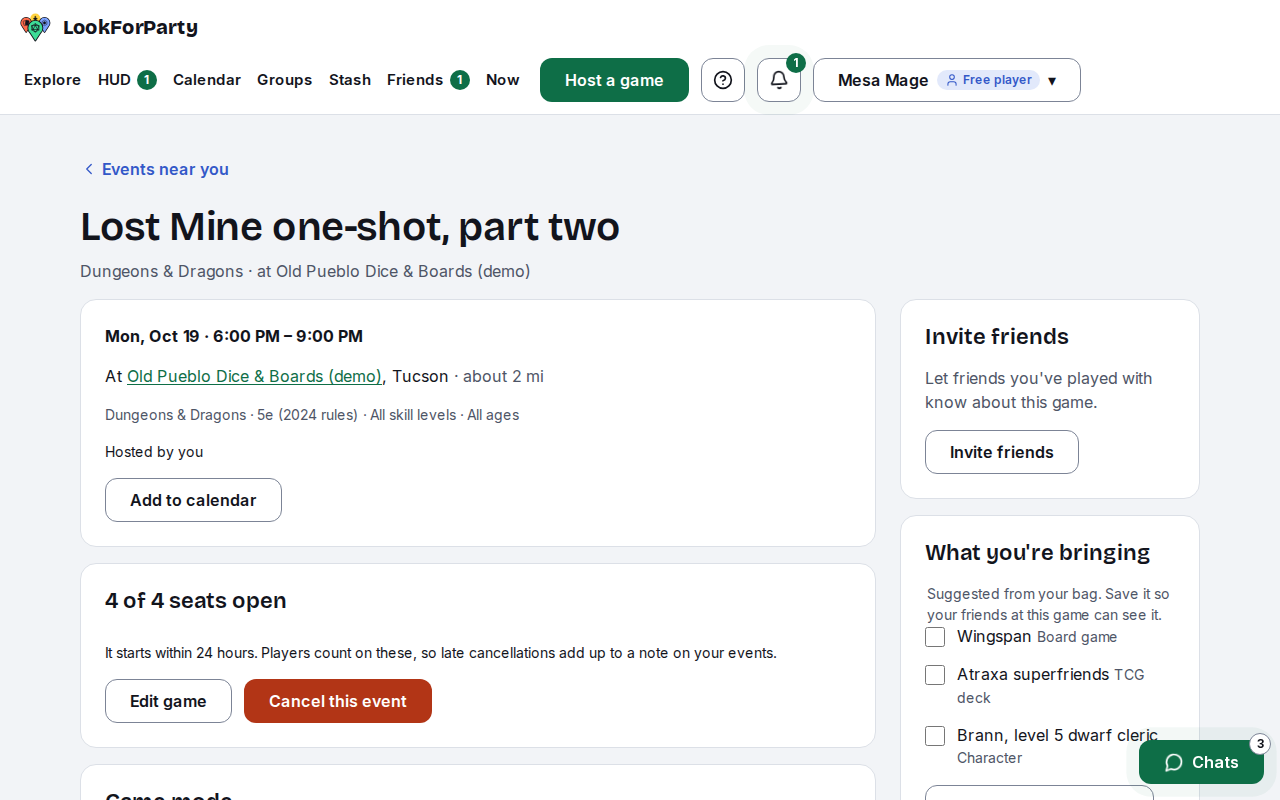Click the Host a game button

614,80
